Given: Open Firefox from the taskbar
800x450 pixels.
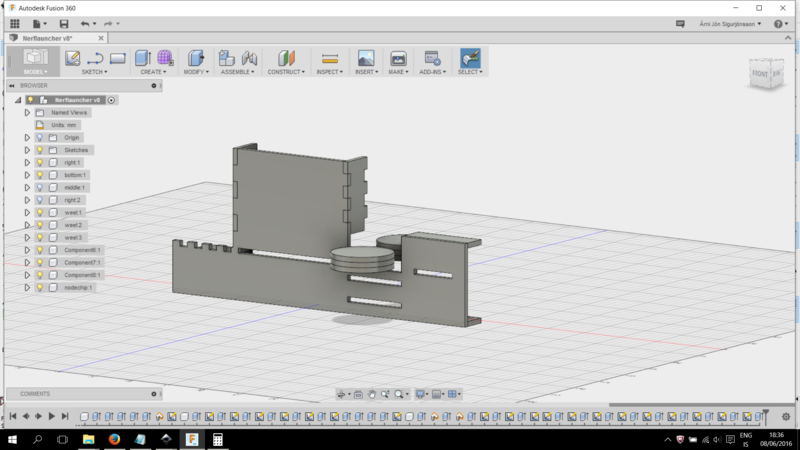Looking at the screenshot, I should point(114,439).
